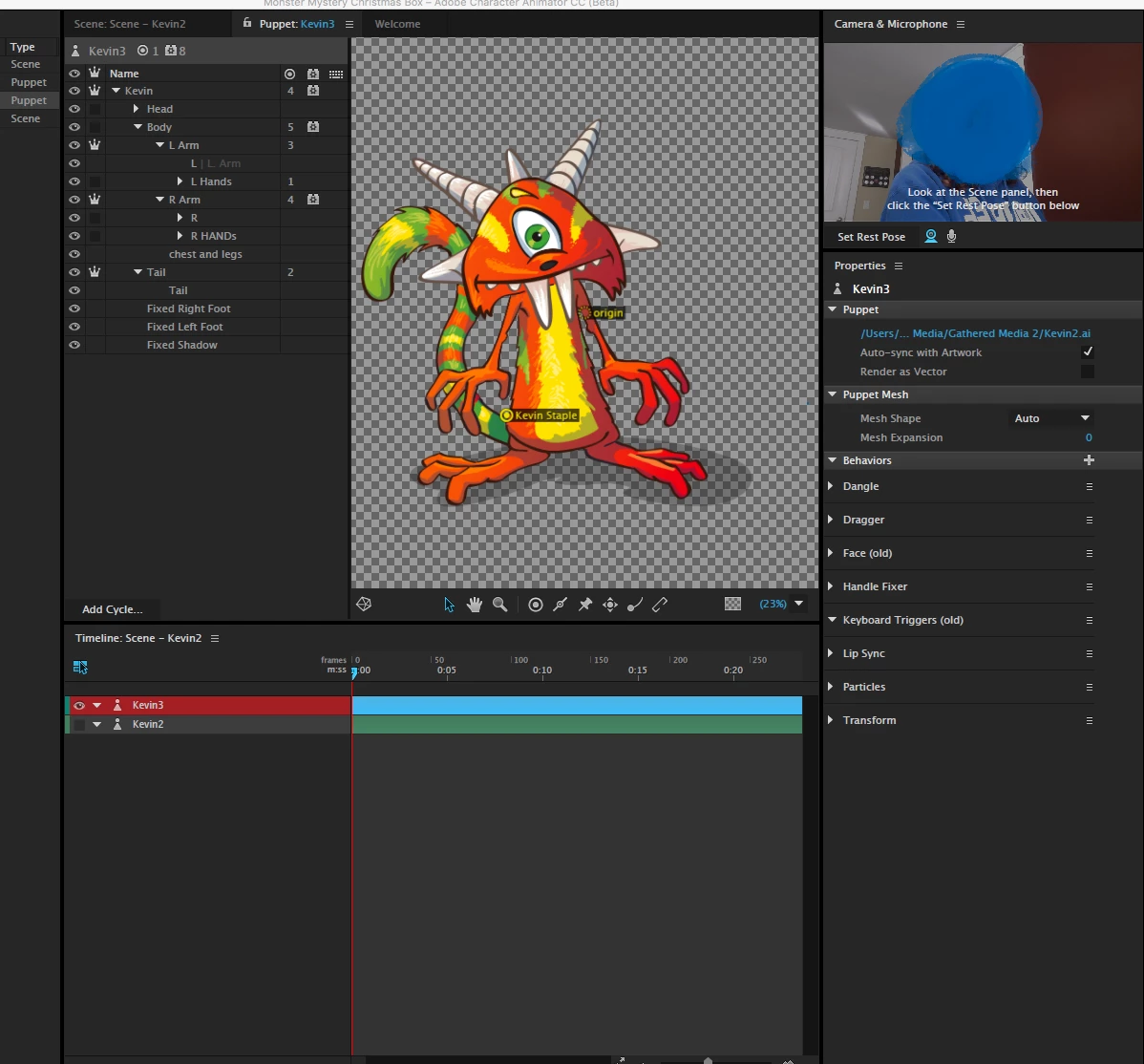Select the Kevin2 green timeline bar
The image size is (1144, 1064).
tap(577, 724)
